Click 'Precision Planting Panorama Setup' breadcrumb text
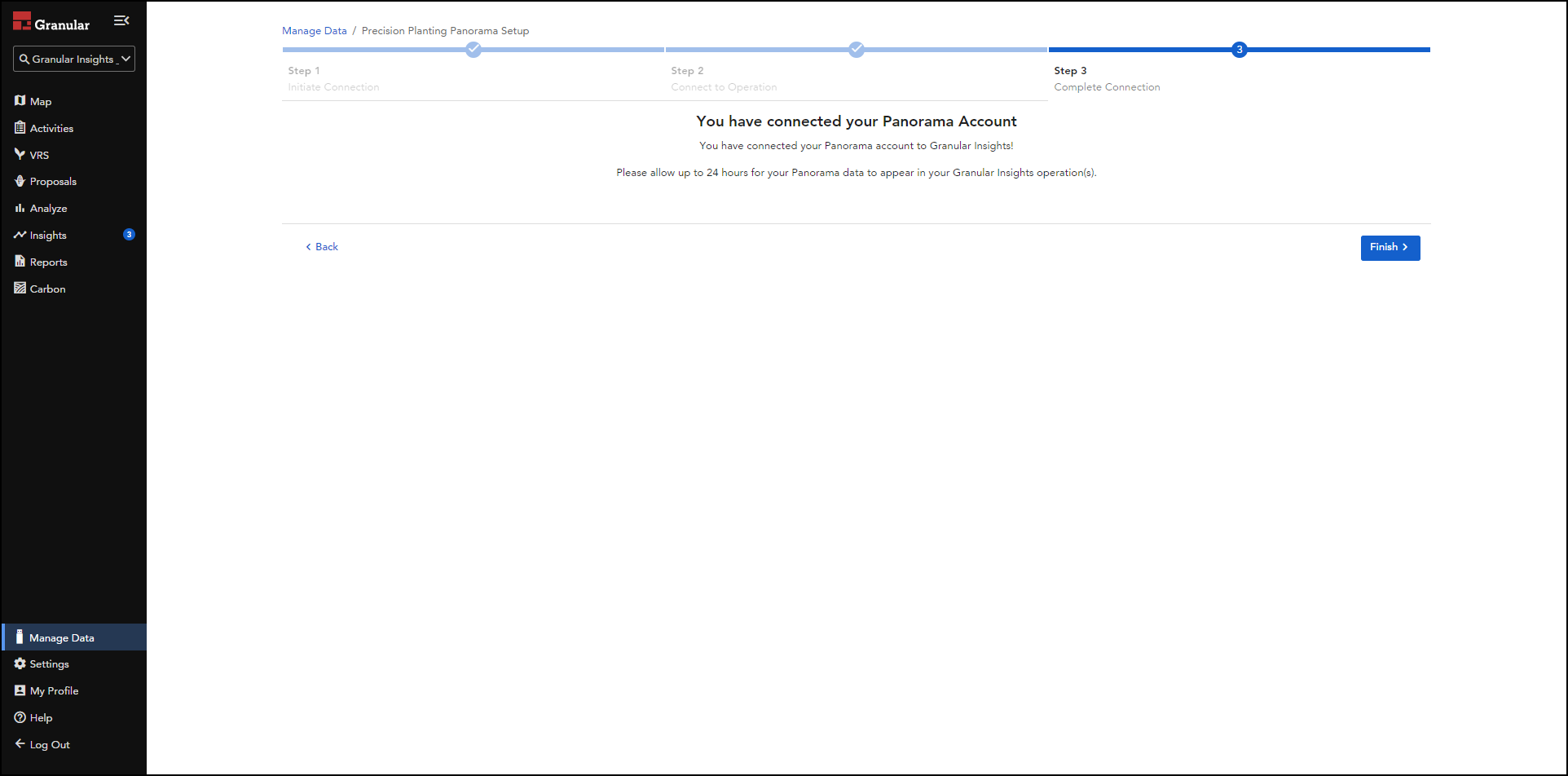 [x=445, y=31]
